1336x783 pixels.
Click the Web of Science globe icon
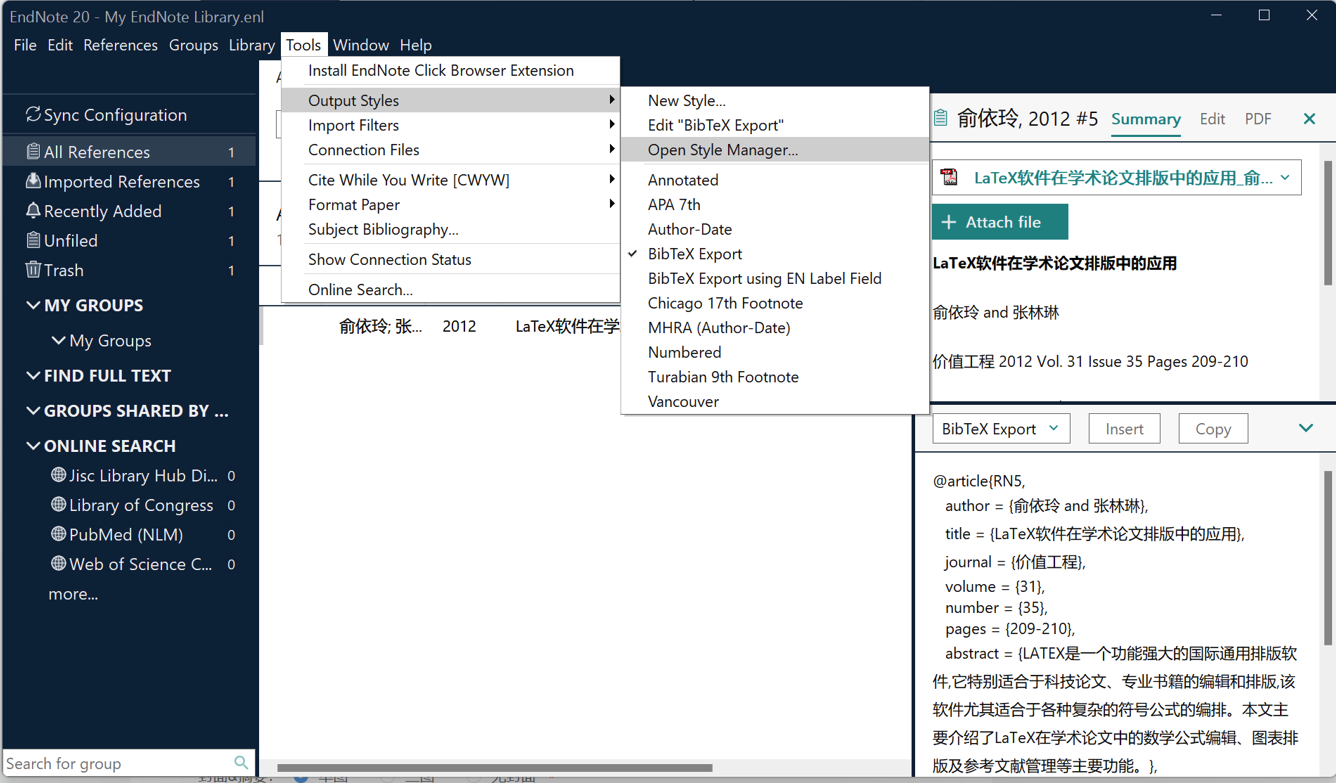click(58, 564)
